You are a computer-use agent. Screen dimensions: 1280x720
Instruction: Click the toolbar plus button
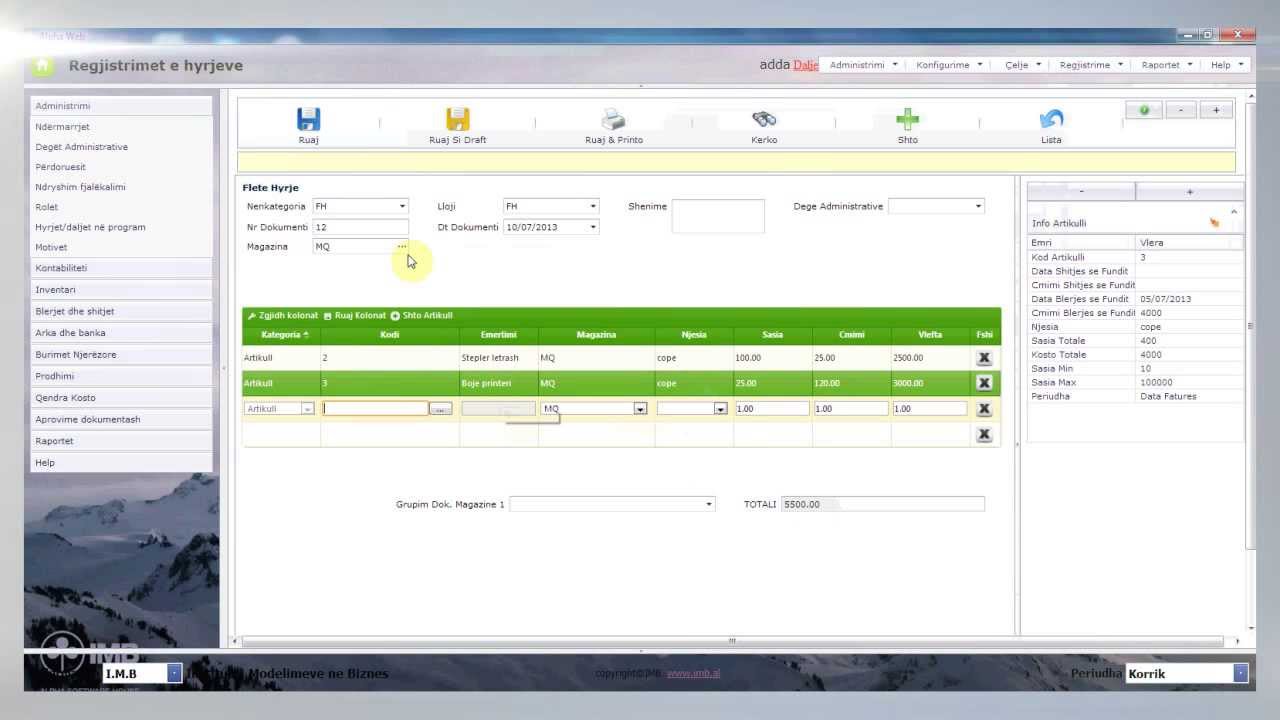1216,110
